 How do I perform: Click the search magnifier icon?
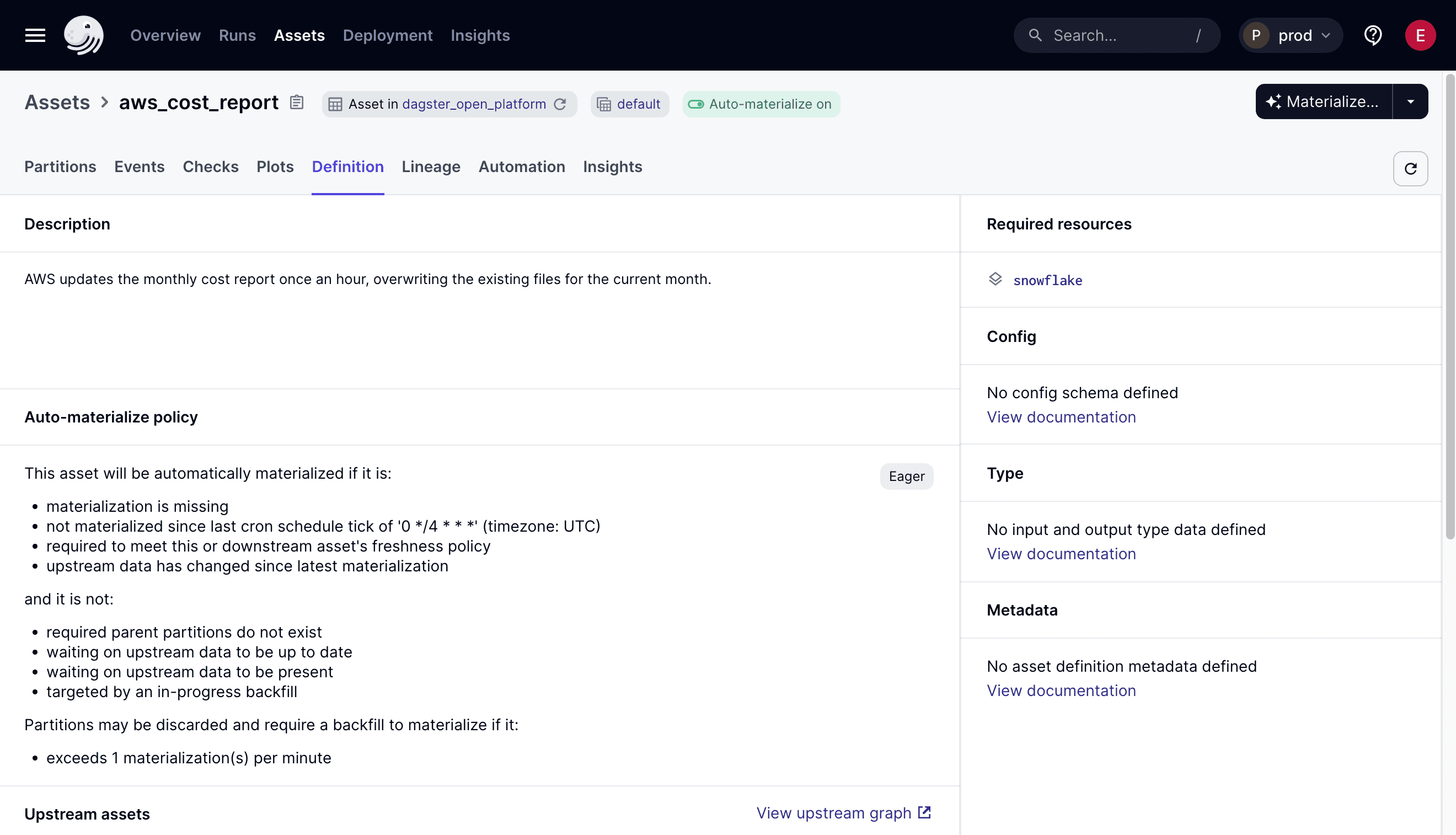[x=1035, y=35]
